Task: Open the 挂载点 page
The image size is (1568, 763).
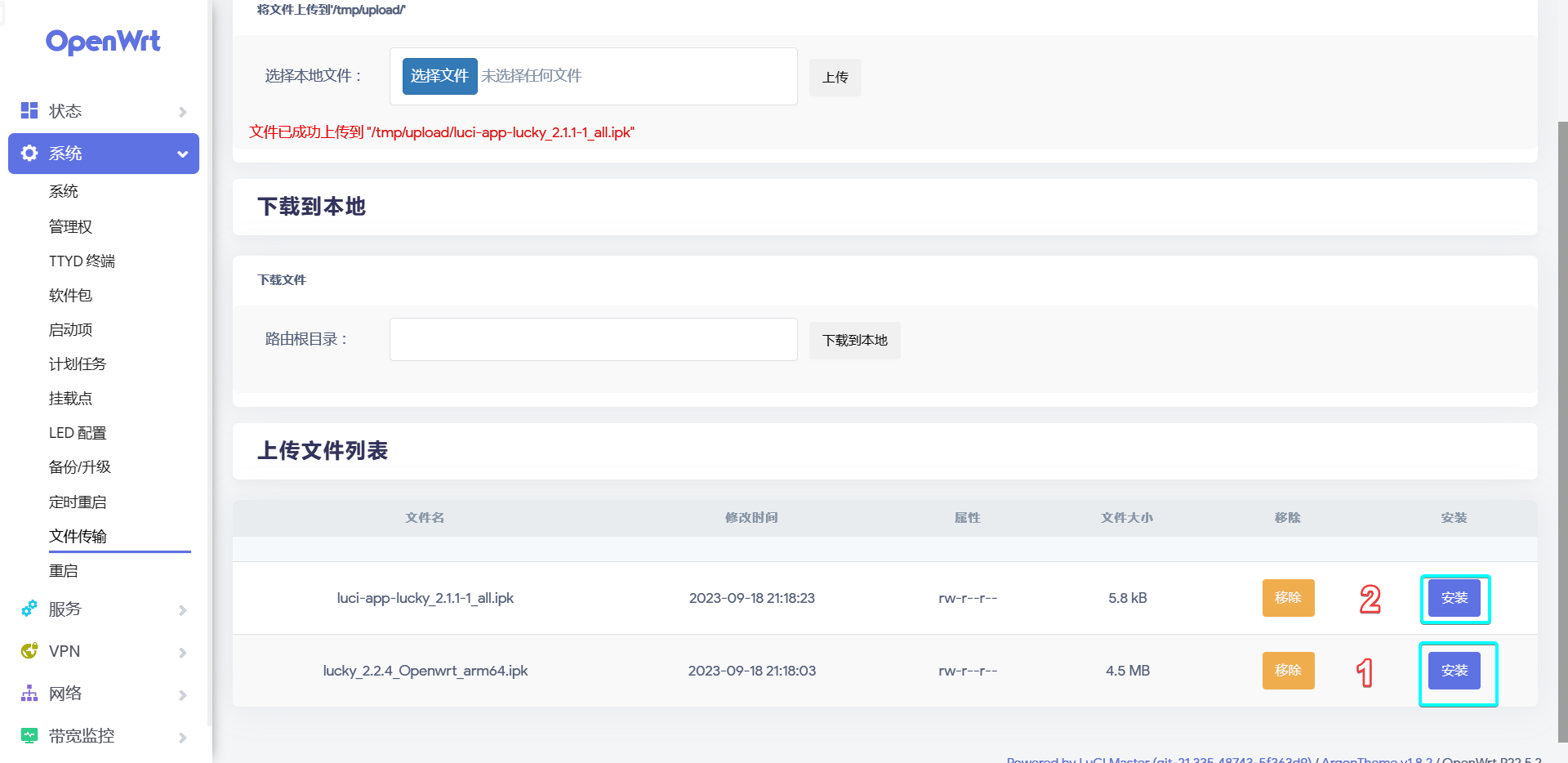Action: 70,398
